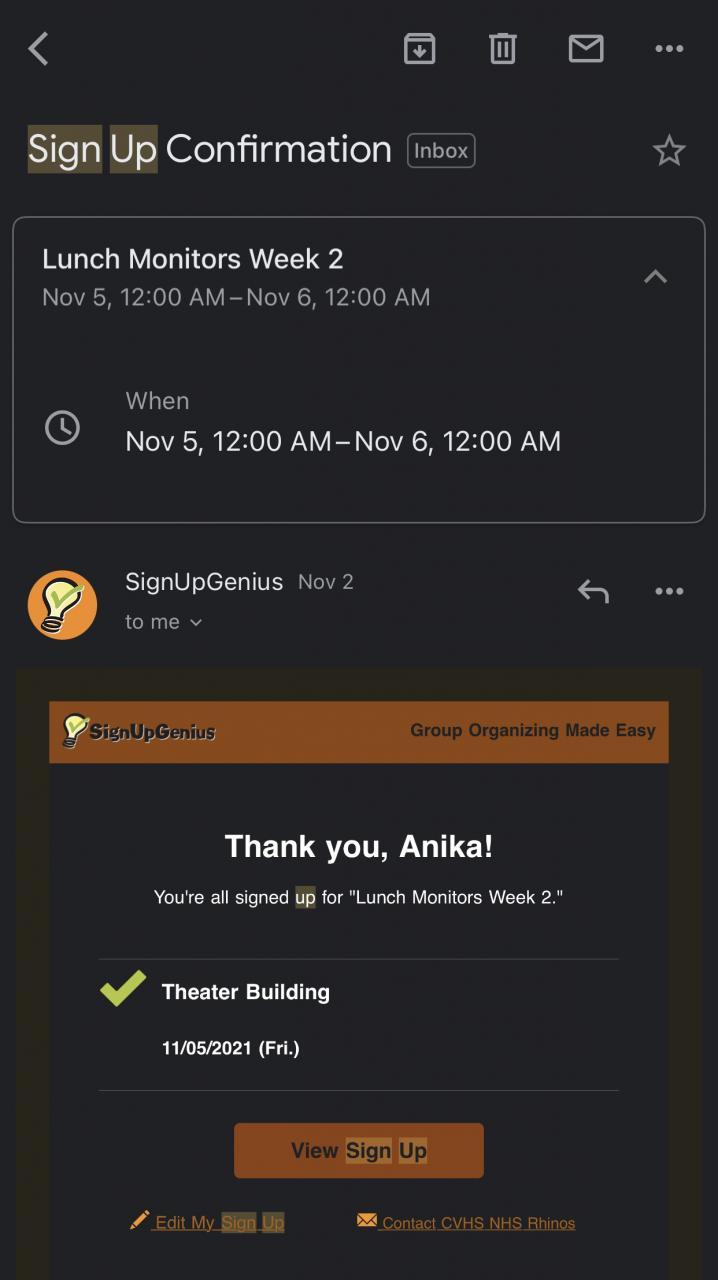Viewport: 718px width, 1280px height.
Task: Delete email with trash icon
Action: (x=502, y=48)
